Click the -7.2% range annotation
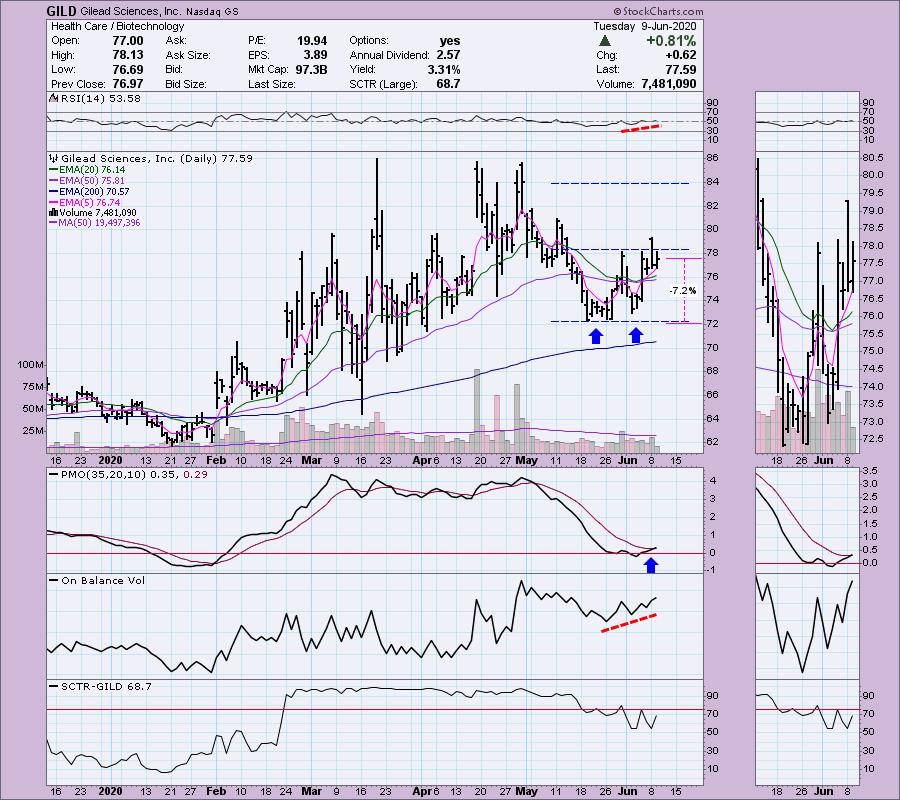Screen dimensions: 900x800 [682, 291]
